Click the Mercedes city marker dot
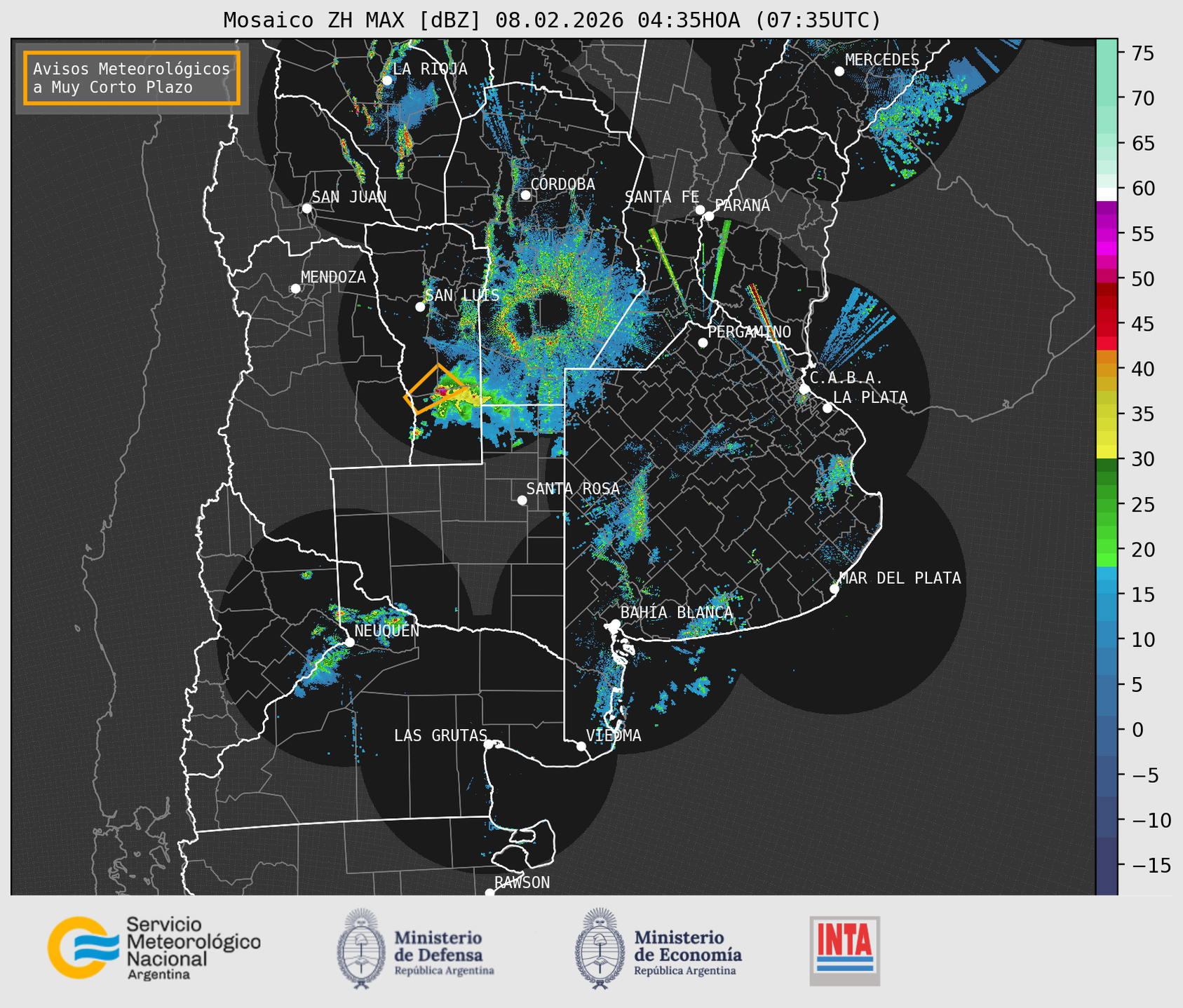The height and width of the screenshot is (1008, 1183). (x=839, y=71)
